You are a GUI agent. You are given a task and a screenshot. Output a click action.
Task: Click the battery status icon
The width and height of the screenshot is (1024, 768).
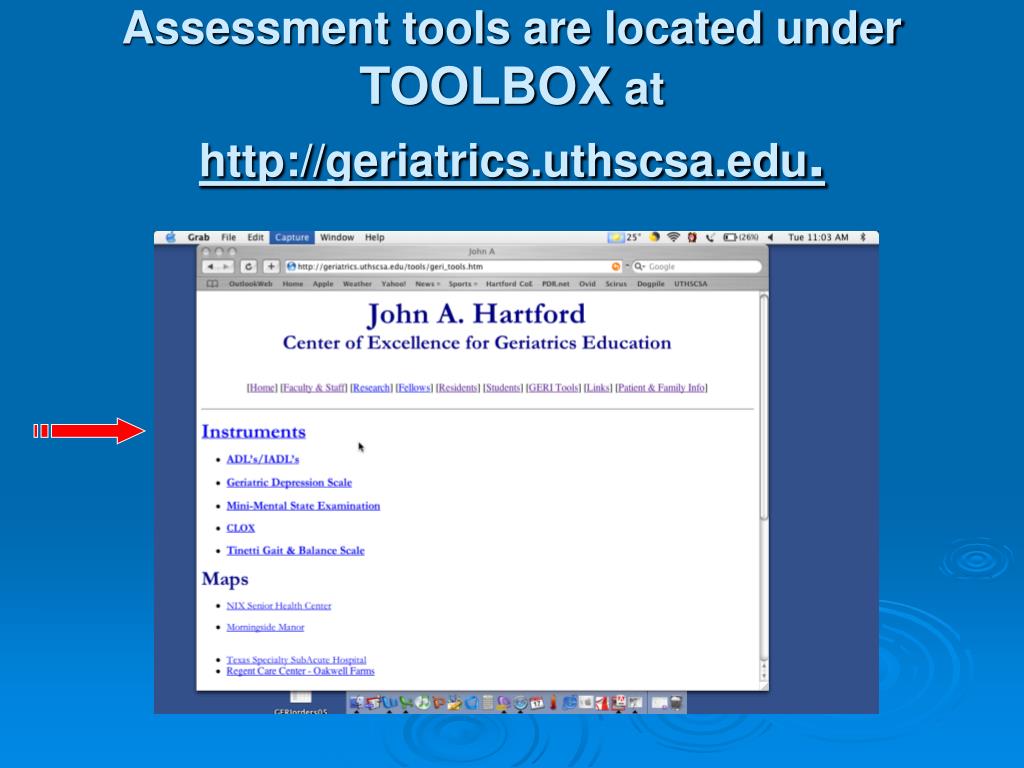point(730,238)
